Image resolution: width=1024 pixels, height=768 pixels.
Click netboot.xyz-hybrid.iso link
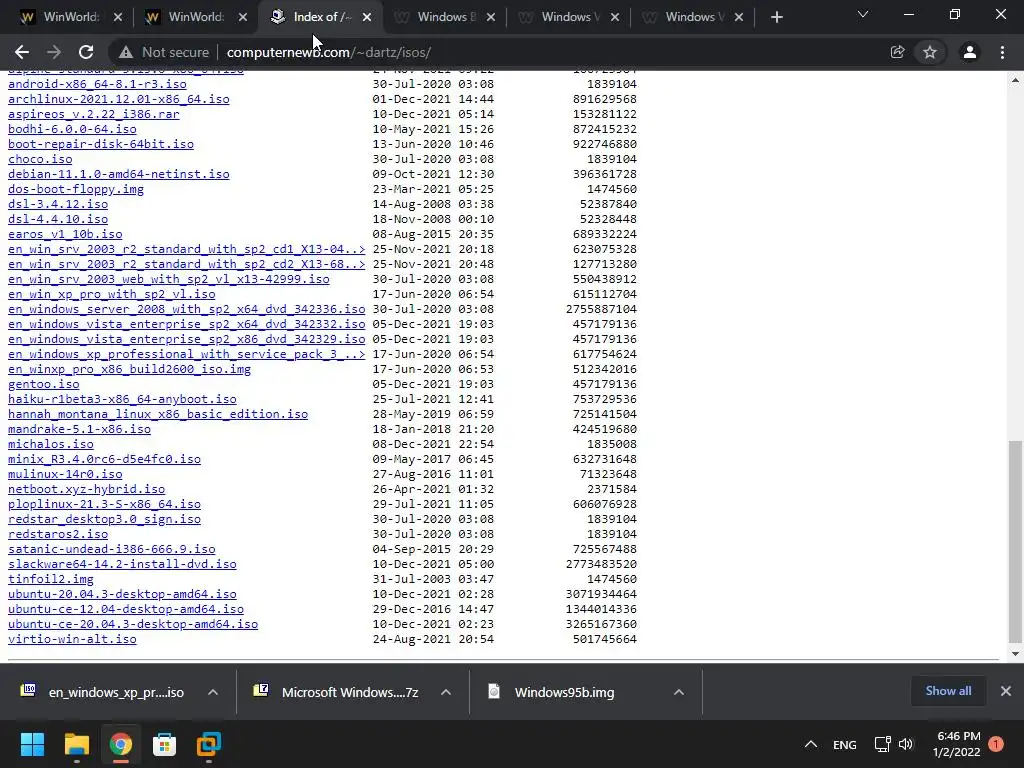click(x=87, y=489)
